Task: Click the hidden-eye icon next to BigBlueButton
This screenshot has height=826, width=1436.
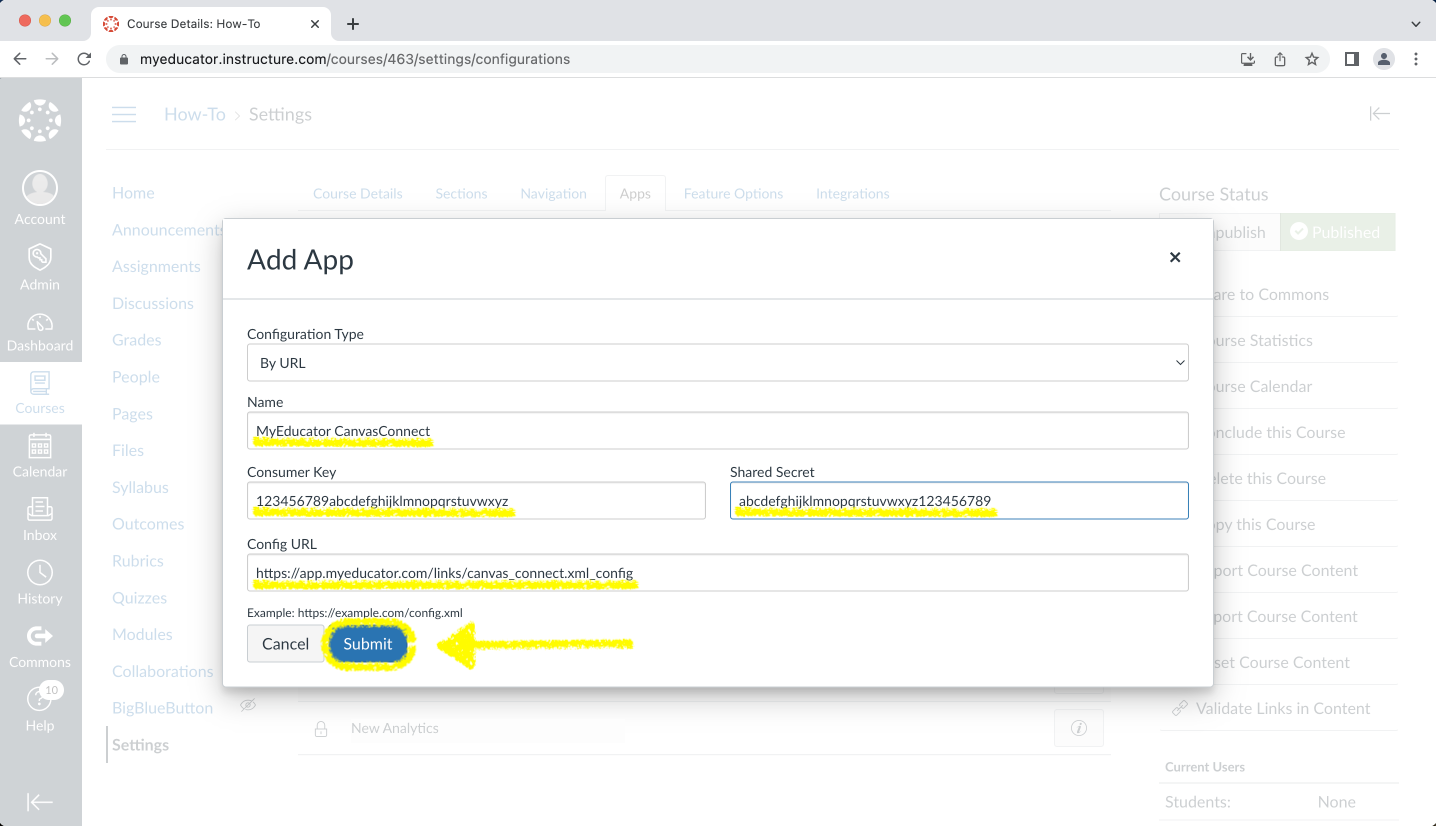Action: [x=248, y=705]
